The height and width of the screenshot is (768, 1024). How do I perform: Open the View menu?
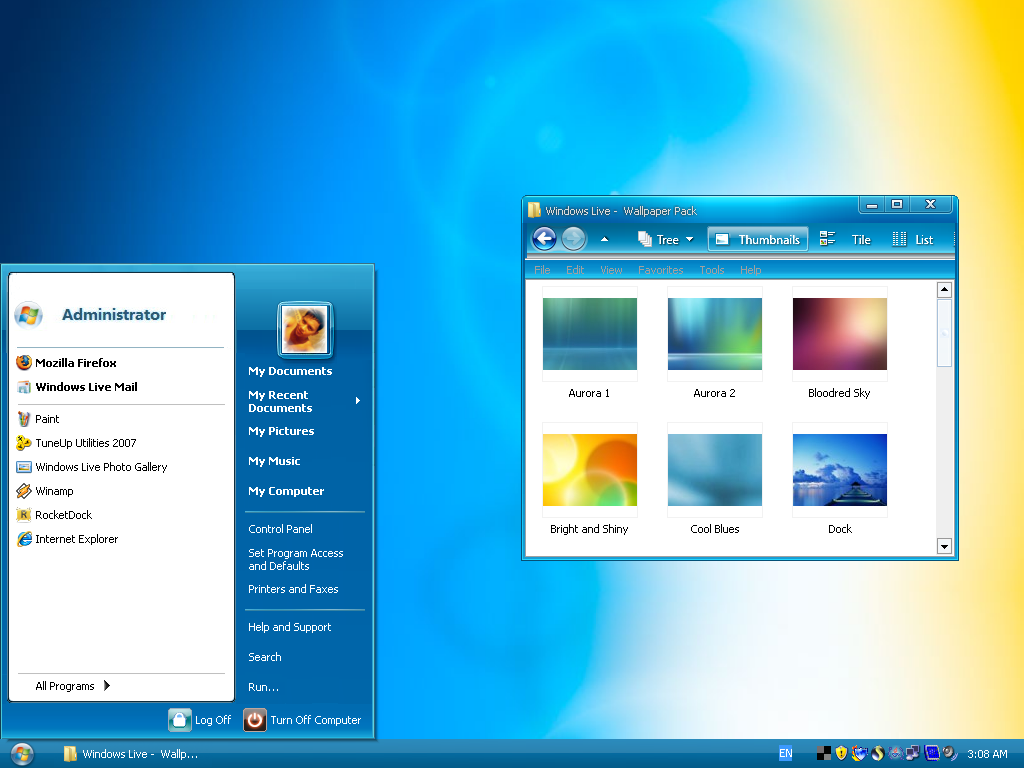pyautogui.click(x=611, y=270)
